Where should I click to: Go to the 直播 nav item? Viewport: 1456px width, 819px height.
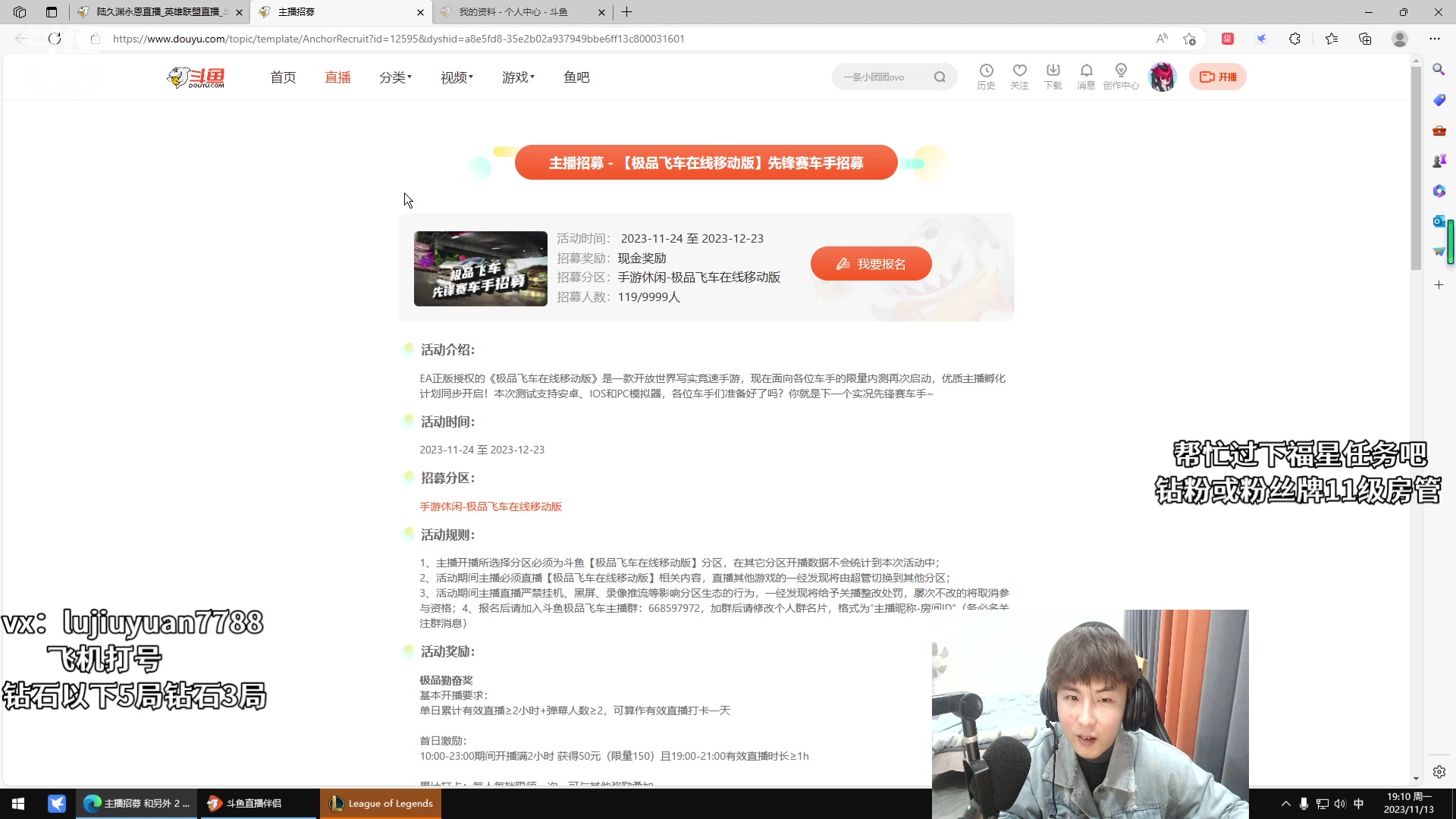[337, 77]
